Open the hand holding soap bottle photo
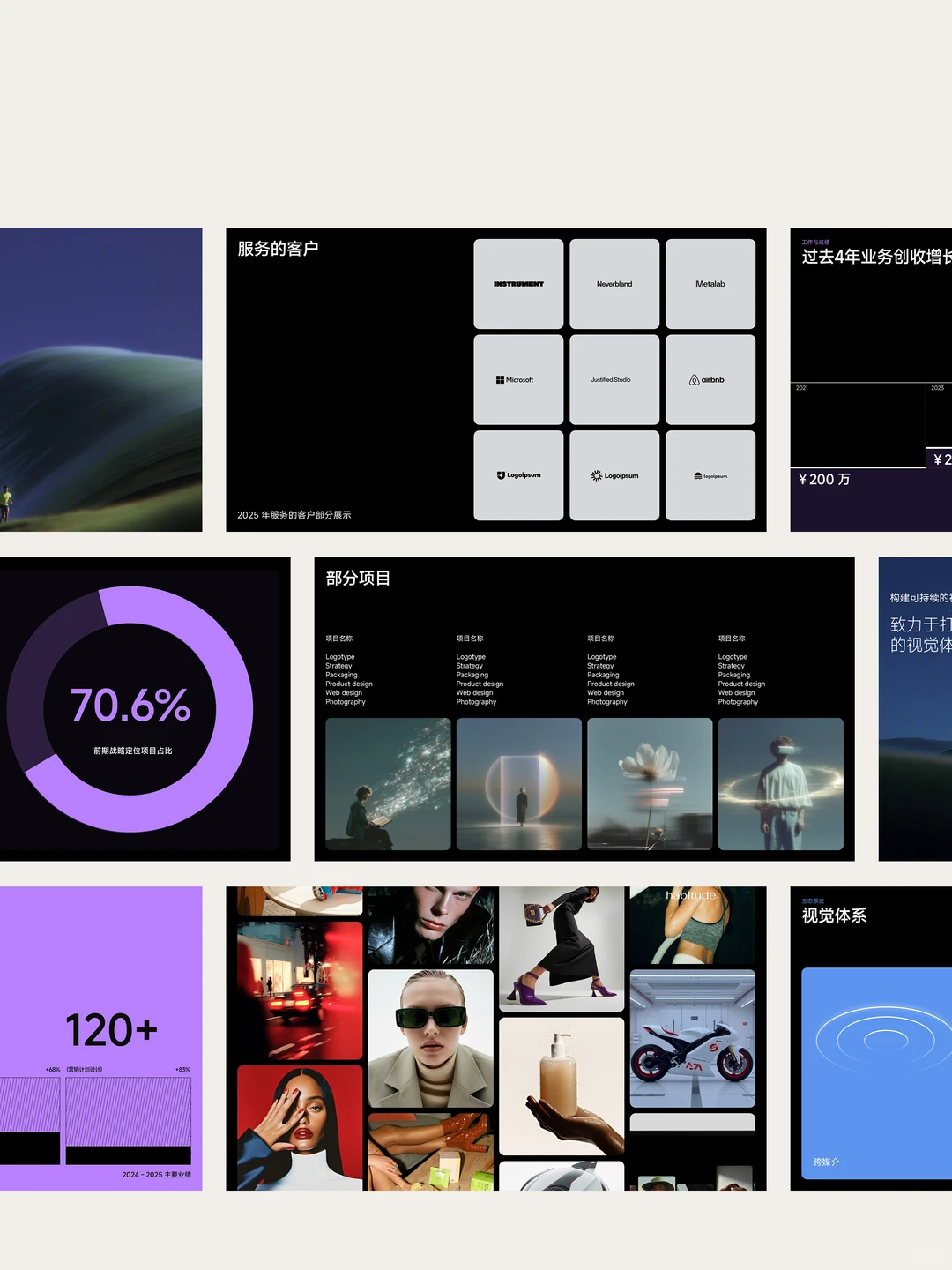952x1270 pixels. 562,1087
